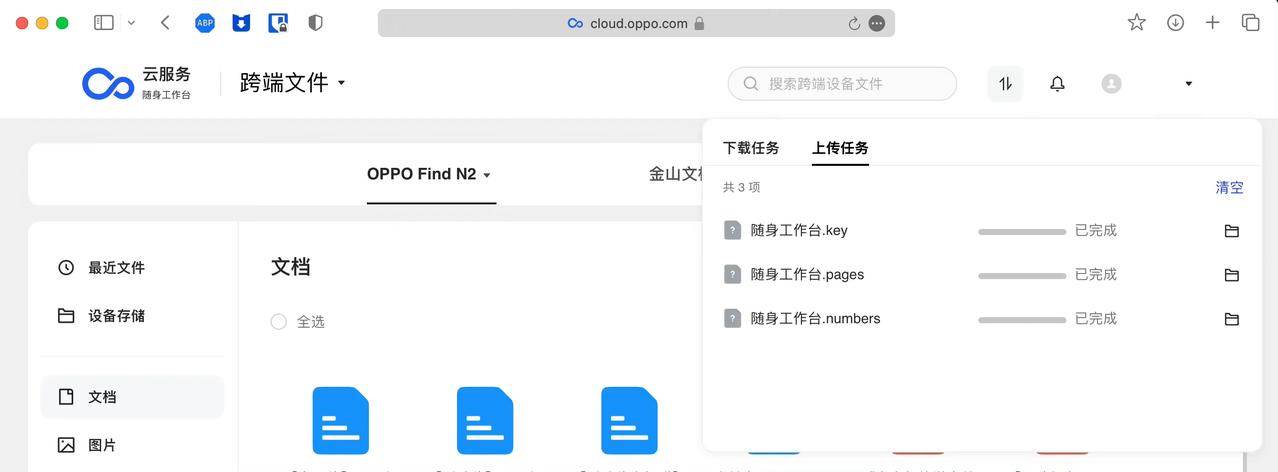Focus the 搜索跨端设备文件 search field
Screen dimensions: 1278x472
click(x=842, y=84)
